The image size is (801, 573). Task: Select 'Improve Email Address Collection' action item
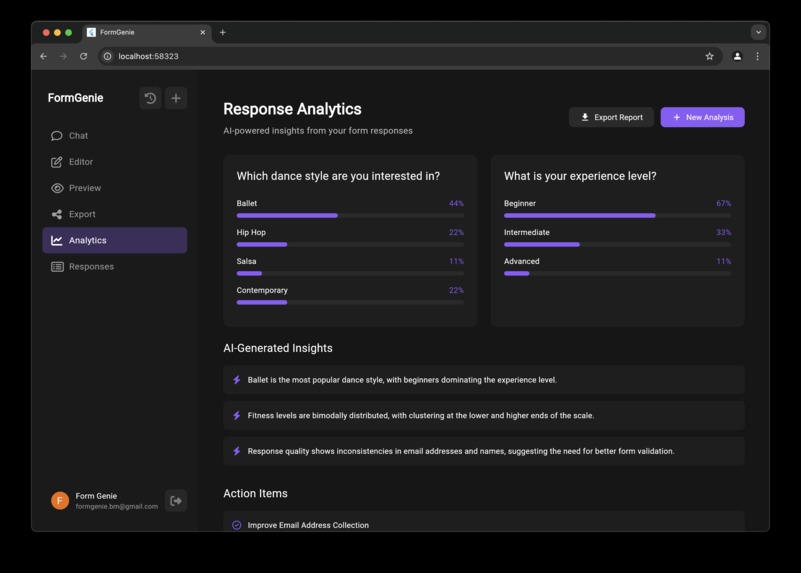pyautogui.click(x=484, y=521)
